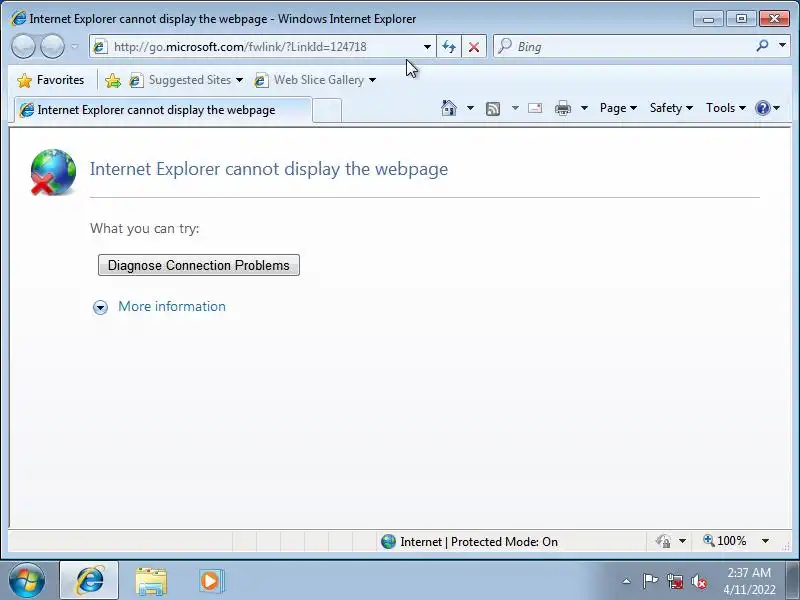The height and width of the screenshot is (600, 800).
Task: Click 'Internet | Protected Mode: On' status text
Action: click(x=479, y=542)
